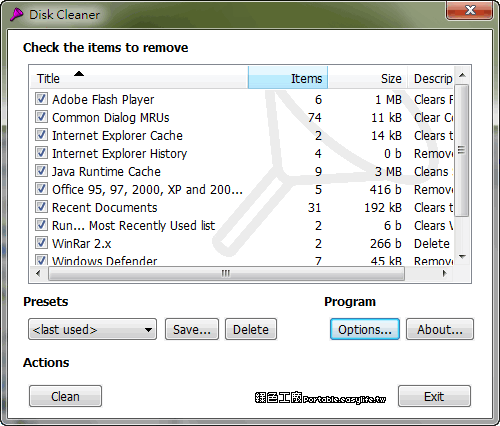Viewport: 500px width, 426px height.
Task: Select the Common Dialog MRUs row title
Action: tap(111, 117)
